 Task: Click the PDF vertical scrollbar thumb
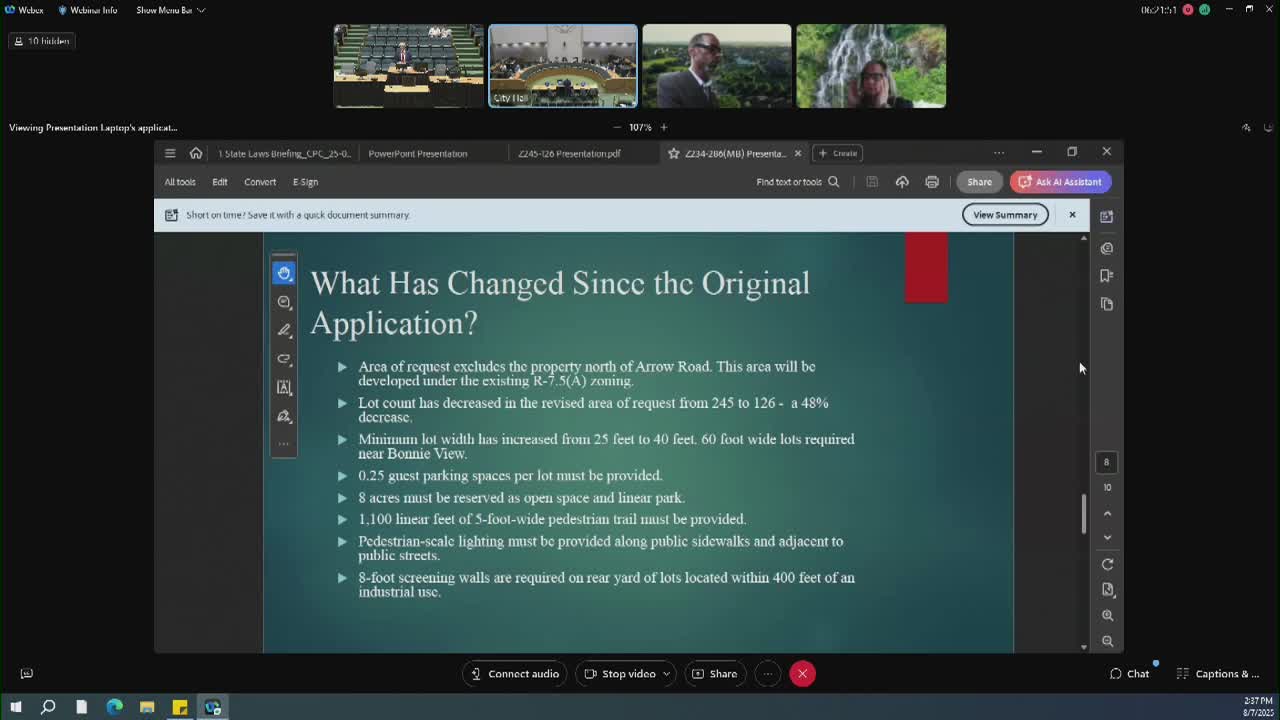click(1083, 514)
